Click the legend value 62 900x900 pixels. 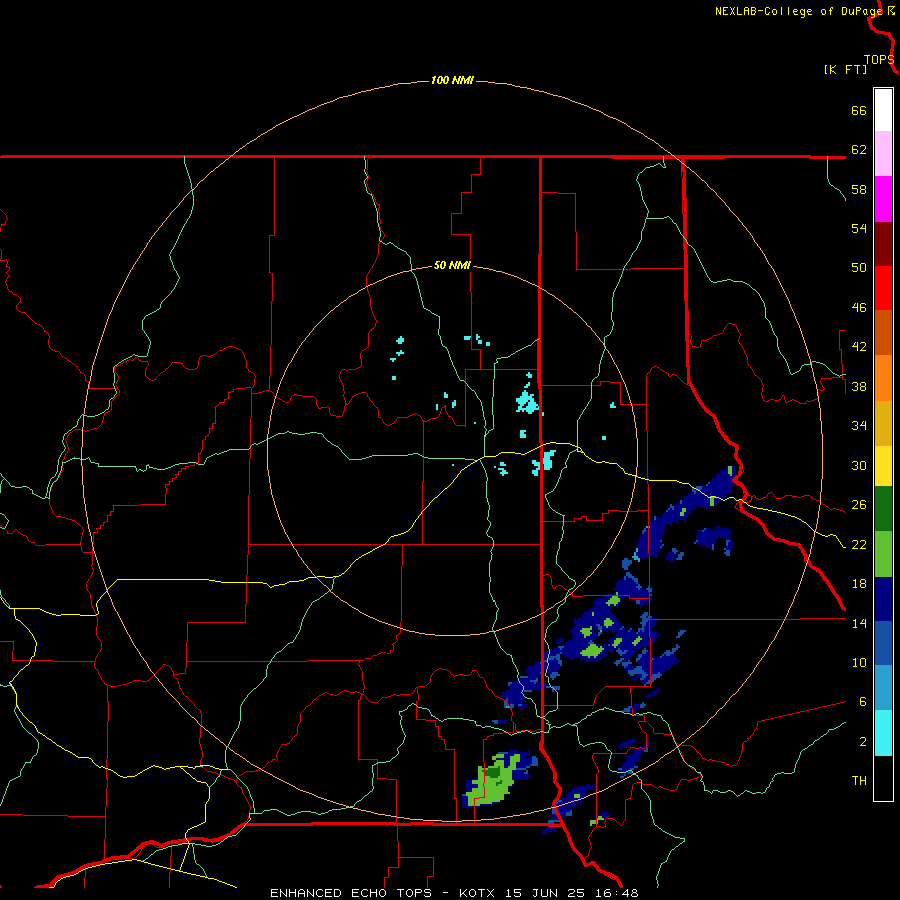(x=859, y=150)
